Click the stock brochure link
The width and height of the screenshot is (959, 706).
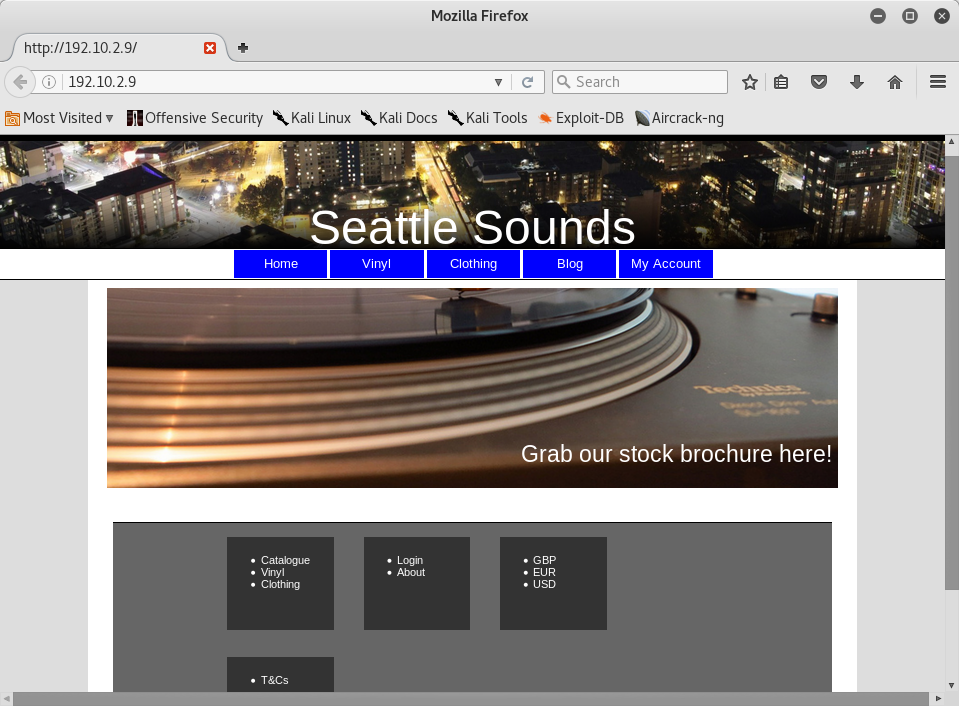[675, 453]
